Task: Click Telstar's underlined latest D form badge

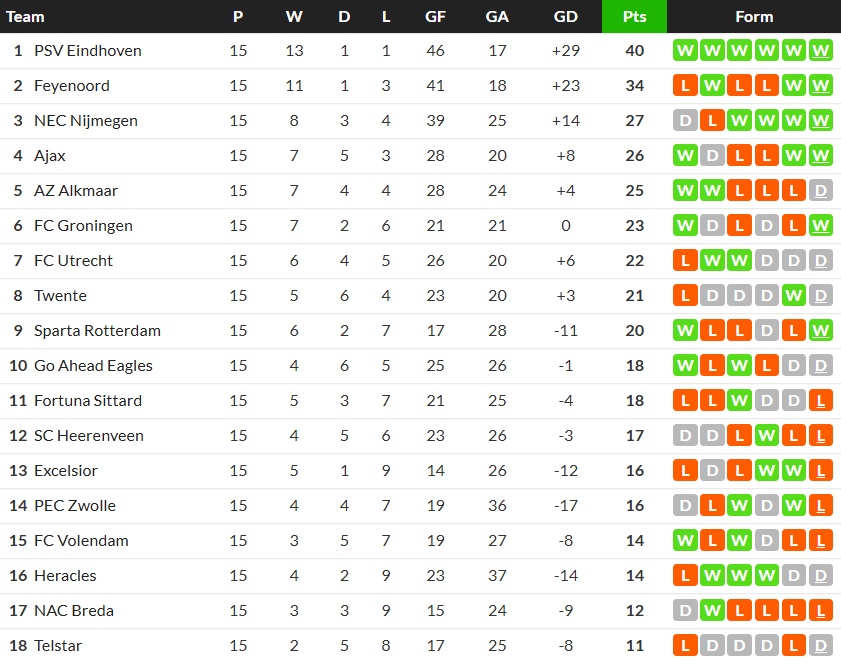Action: tap(820, 646)
